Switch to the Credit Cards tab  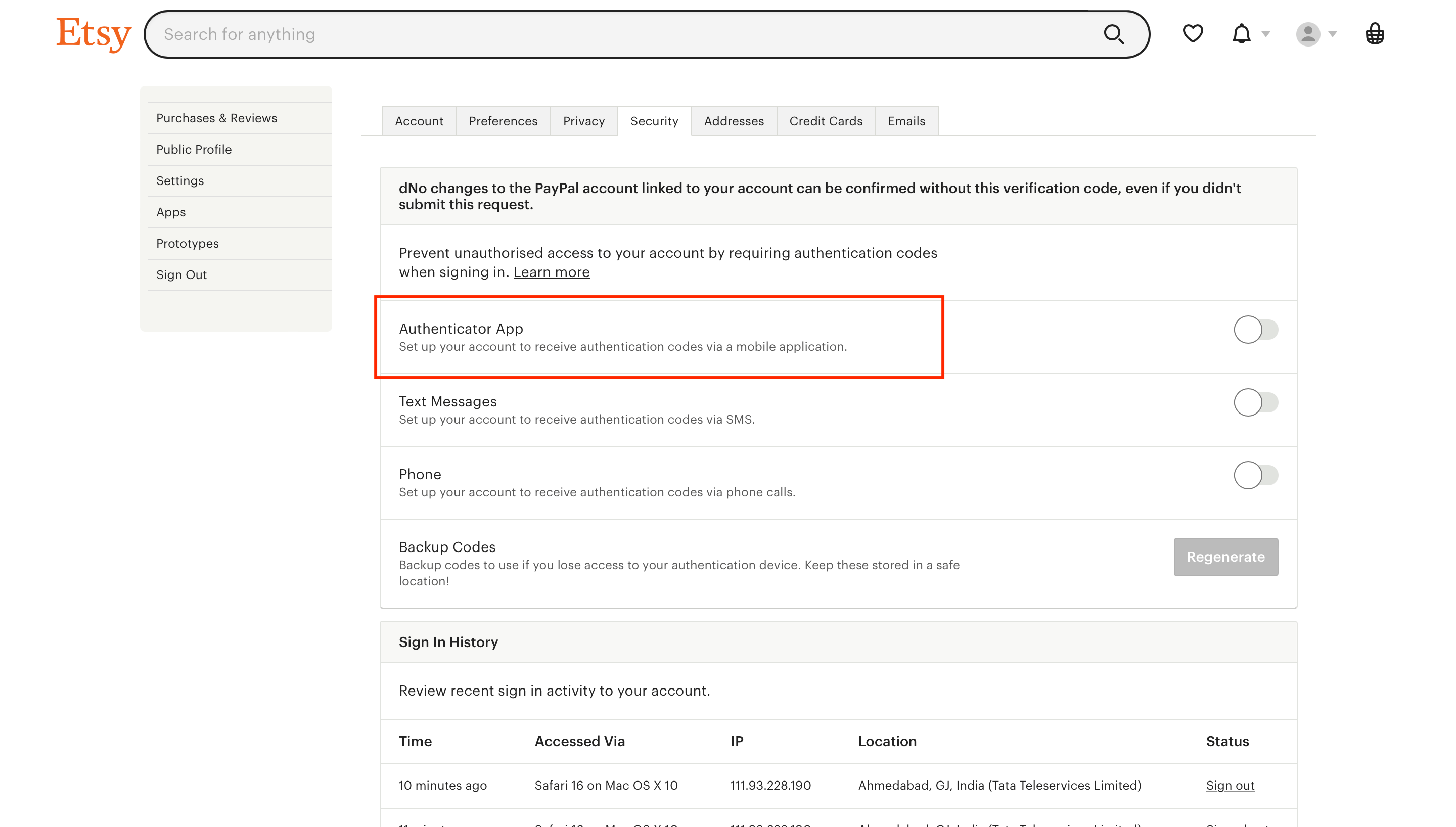(x=826, y=121)
